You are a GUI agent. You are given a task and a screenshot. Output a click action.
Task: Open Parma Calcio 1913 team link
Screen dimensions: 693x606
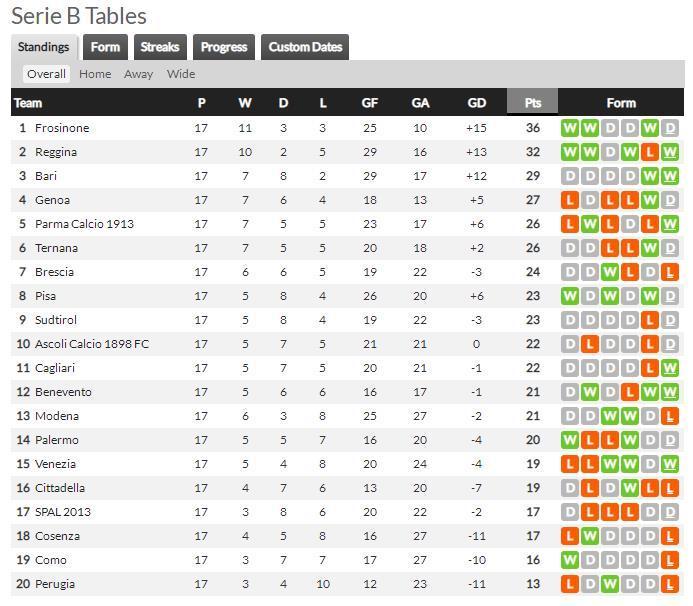84,224
